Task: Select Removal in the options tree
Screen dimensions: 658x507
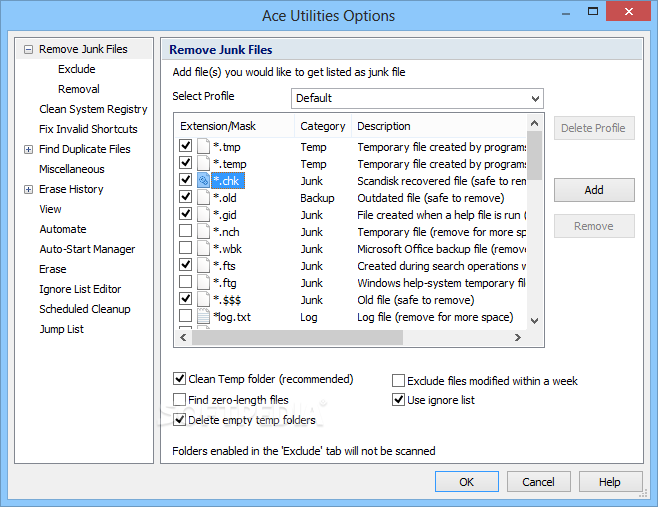Action: [79, 89]
